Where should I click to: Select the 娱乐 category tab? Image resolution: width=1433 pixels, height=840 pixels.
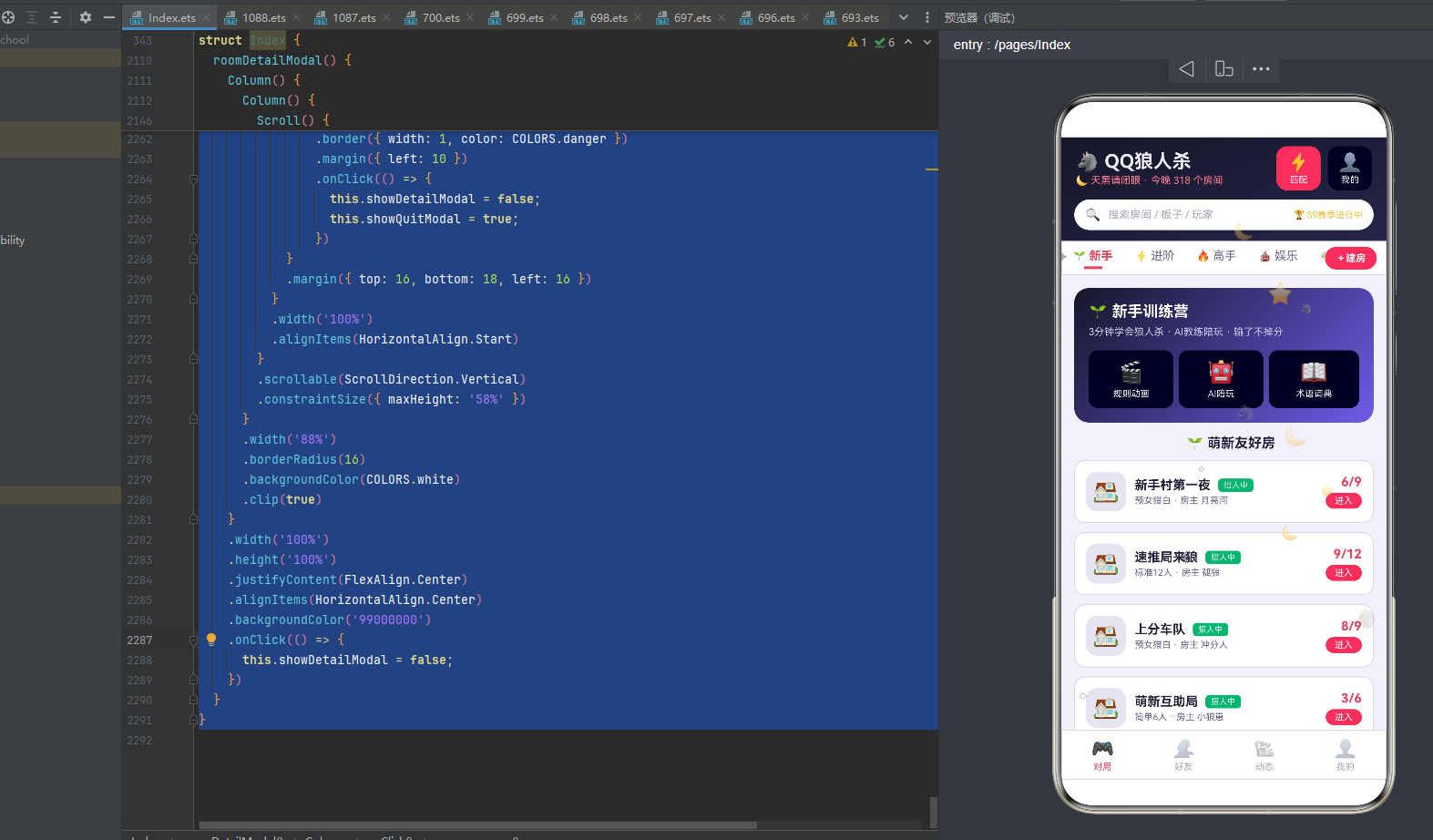[x=1279, y=257]
